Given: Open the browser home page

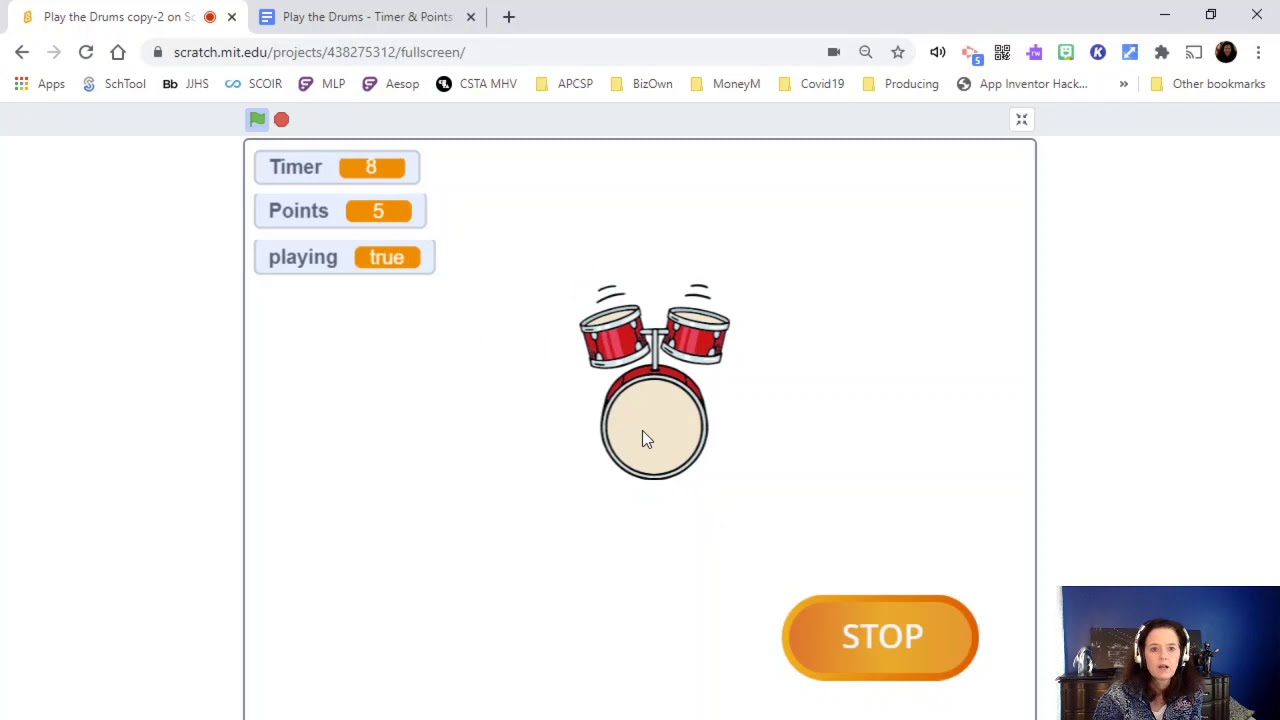Looking at the screenshot, I should click(x=118, y=52).
